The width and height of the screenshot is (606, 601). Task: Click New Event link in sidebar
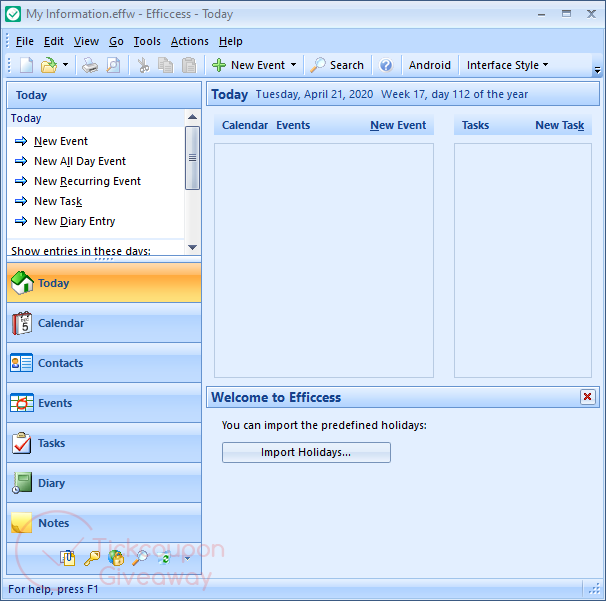pos(61,141)
